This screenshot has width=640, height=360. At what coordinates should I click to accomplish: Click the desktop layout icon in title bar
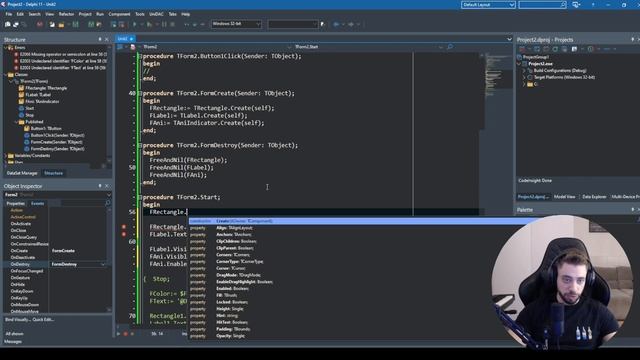(576, 4)
